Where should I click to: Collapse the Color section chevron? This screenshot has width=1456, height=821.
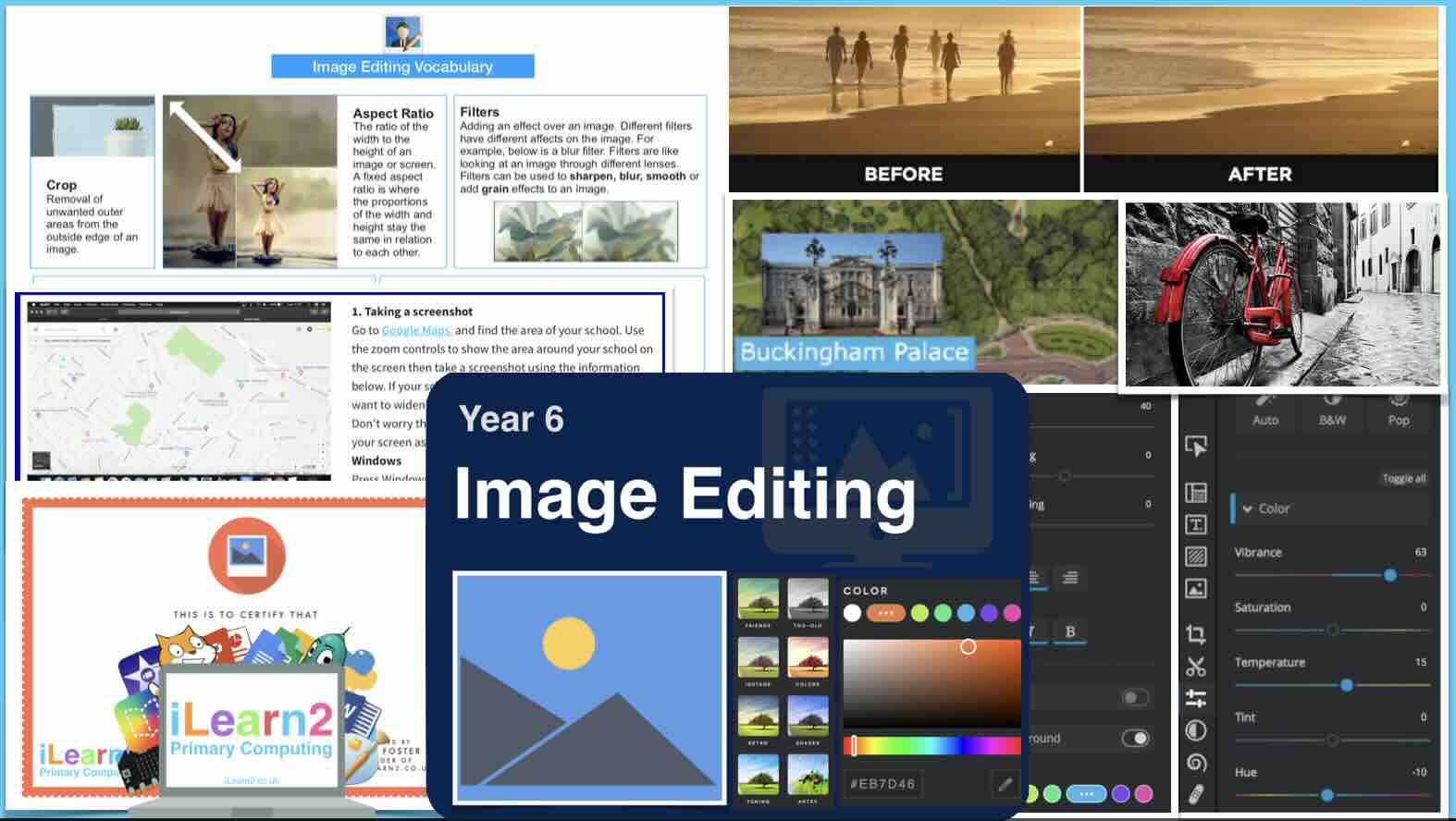1248,509
